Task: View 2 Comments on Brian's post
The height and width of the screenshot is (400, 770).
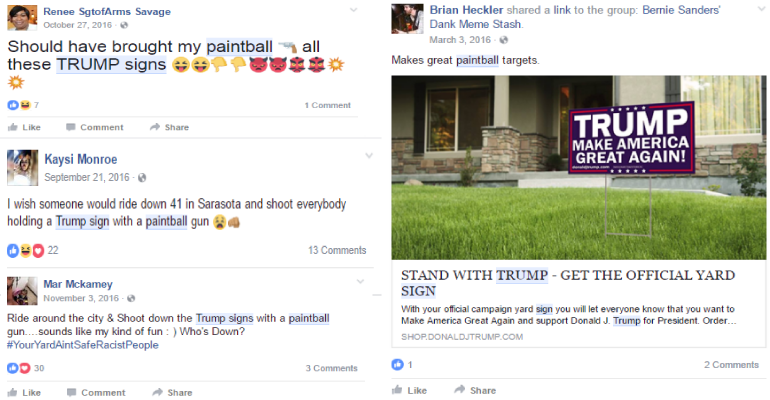Action: [731, 365]
